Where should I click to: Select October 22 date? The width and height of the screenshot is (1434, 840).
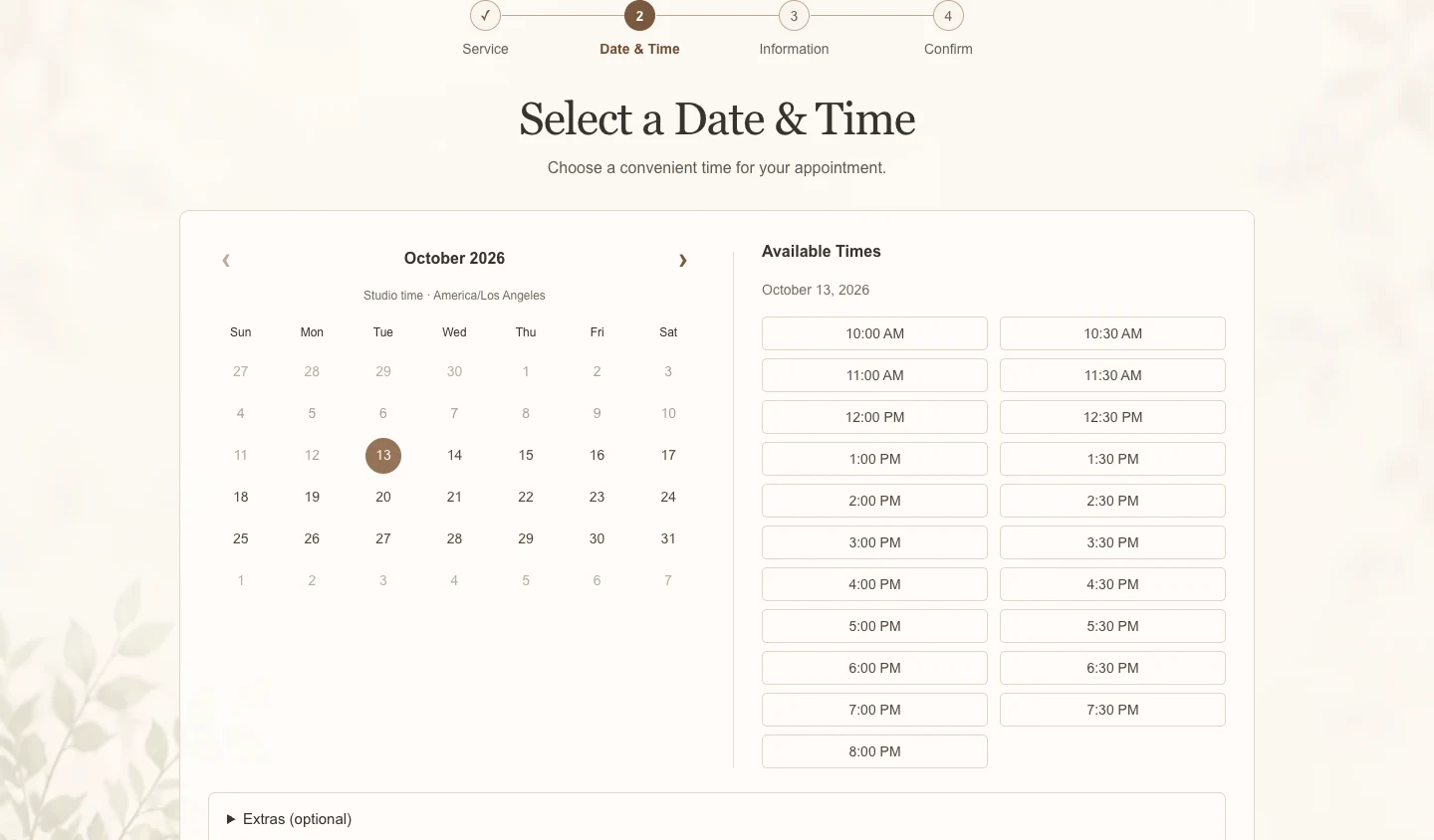pyautogui.click(x=526, y=497)
